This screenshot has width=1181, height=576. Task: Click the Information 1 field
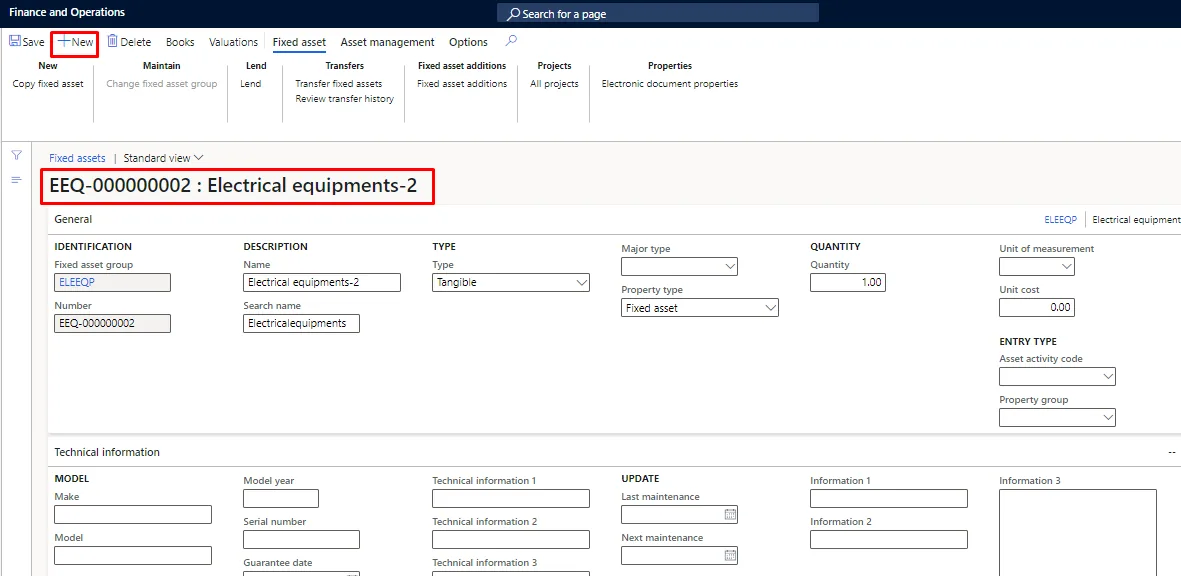pyautogui.click(x=889, y=498)
